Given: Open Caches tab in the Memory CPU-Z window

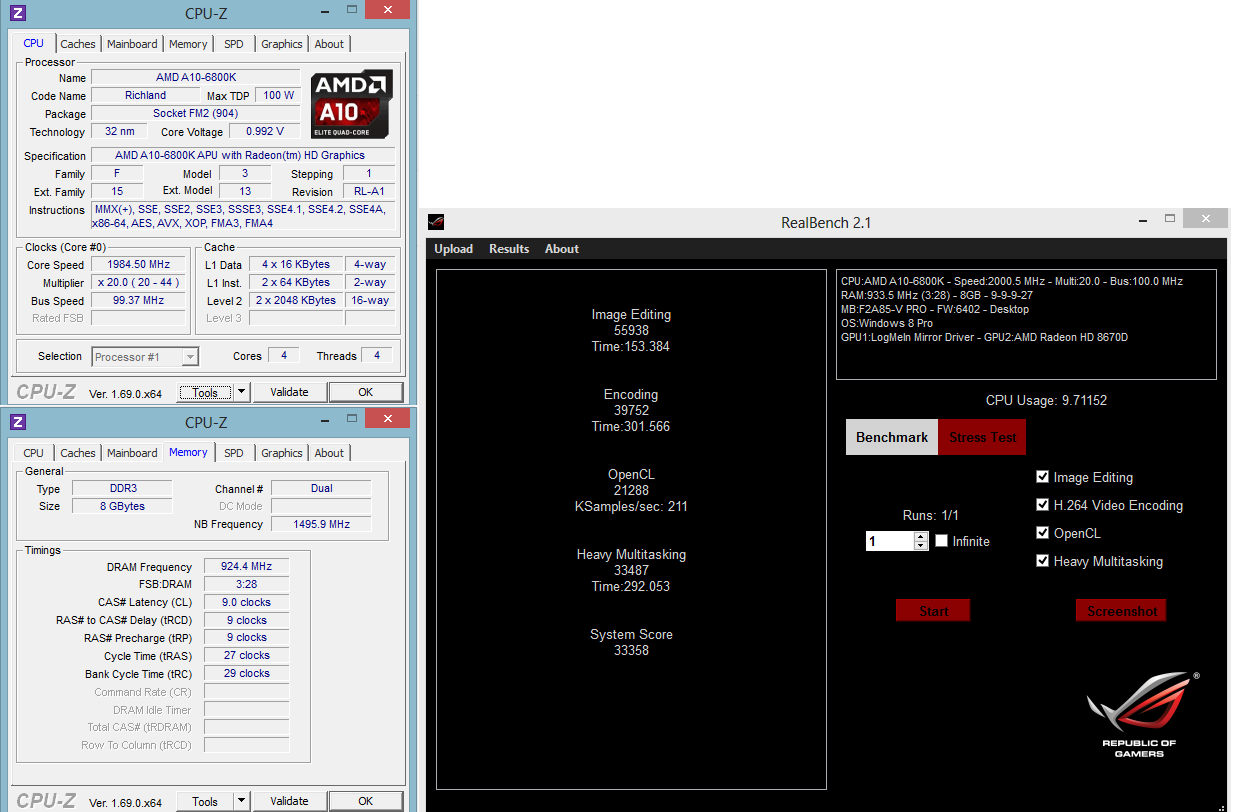Looking at the screenshot, I should 78,453.
